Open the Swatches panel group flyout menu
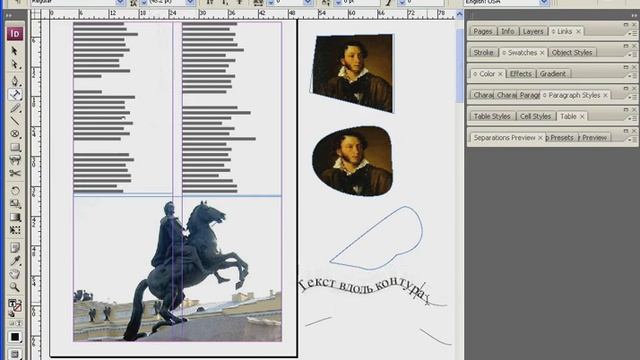Screen dimensions: 640x360 point(634,55)
